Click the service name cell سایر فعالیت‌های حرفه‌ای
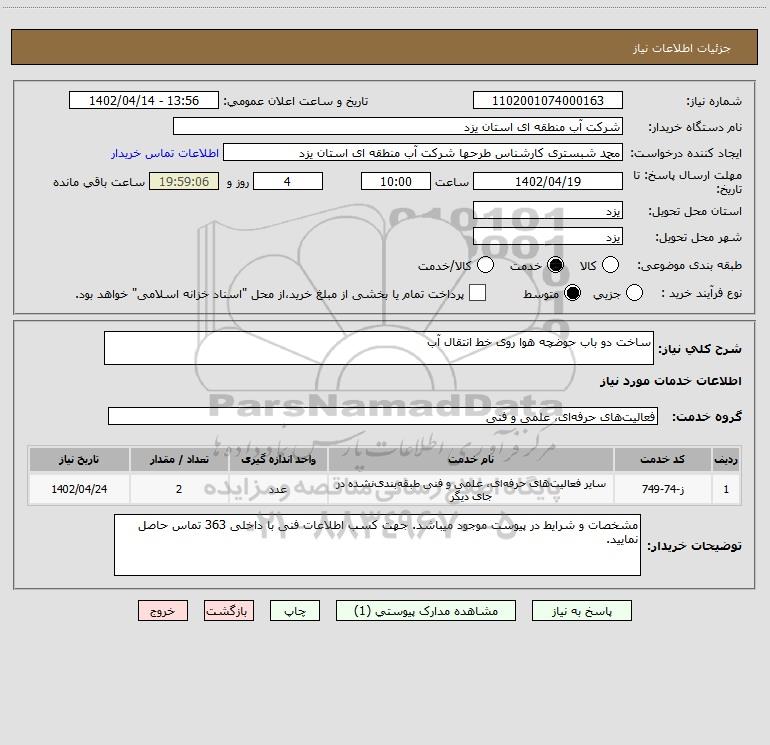 pyautogui.click(x=470, y=489)
